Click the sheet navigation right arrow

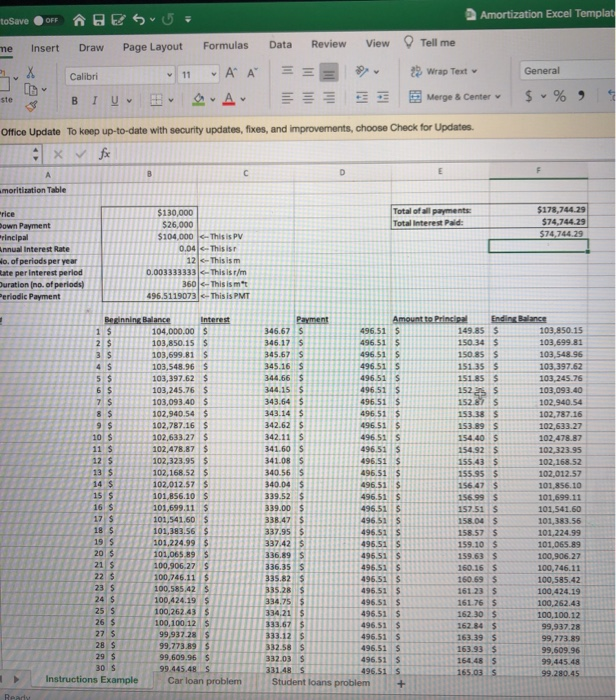click(17, 679)
